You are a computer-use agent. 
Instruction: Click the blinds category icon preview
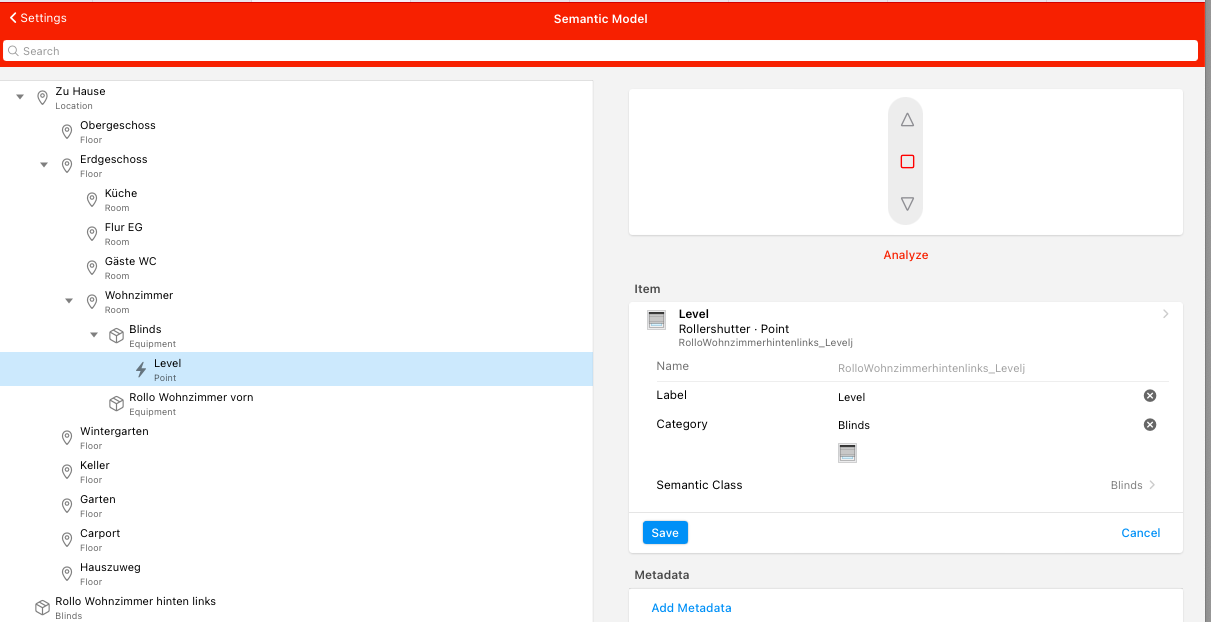pyautogui.click(x=847, y=453)
